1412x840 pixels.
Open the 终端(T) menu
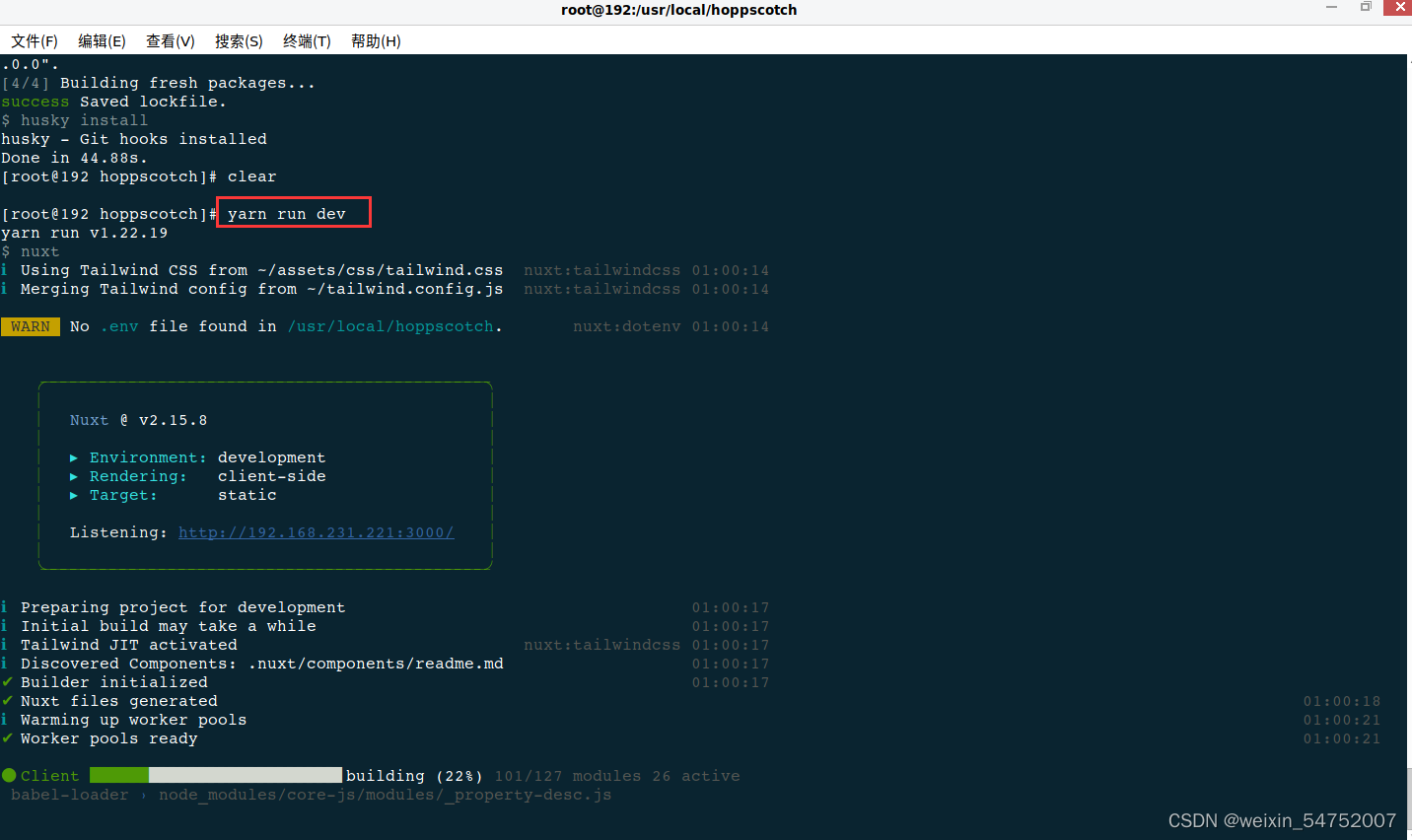[306, 40]
